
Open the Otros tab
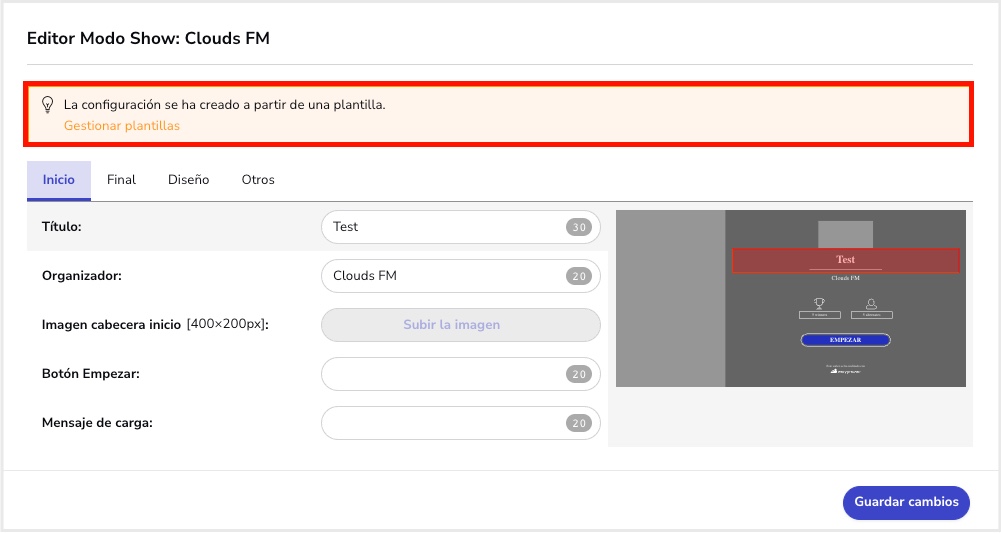[x=258, y=180]
